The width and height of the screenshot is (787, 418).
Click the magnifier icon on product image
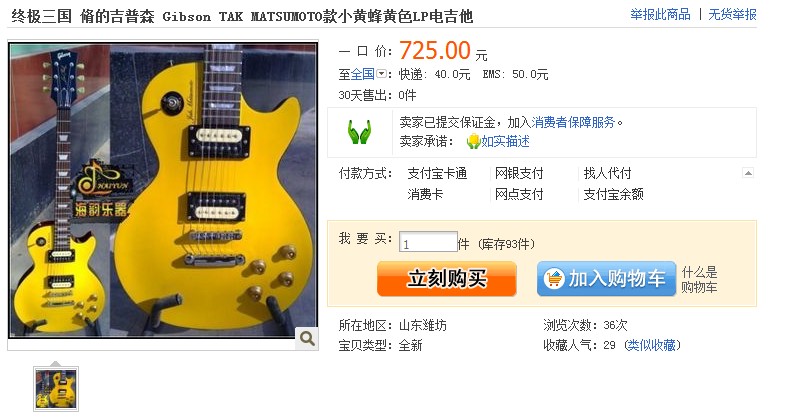pos(307,339)
